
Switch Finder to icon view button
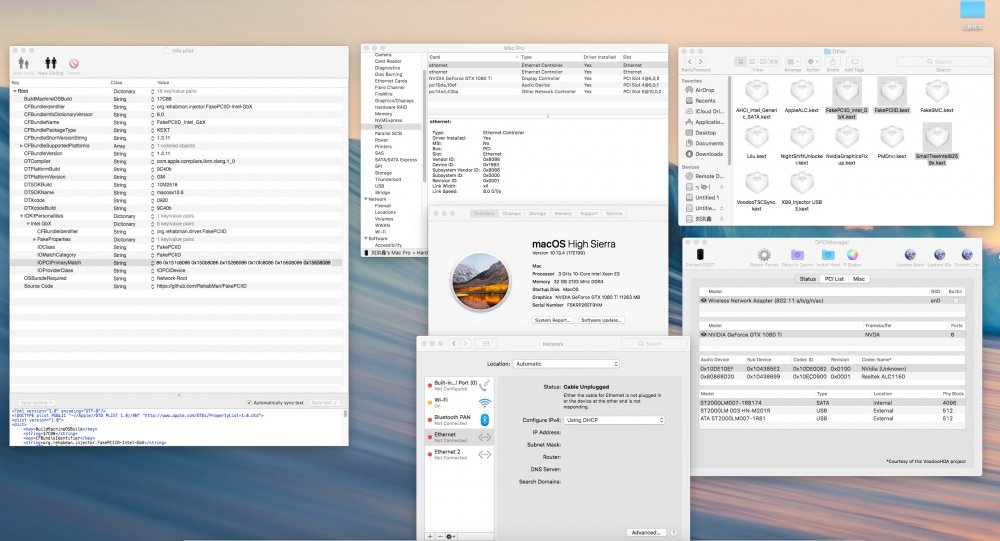click(x=740, y=62)
